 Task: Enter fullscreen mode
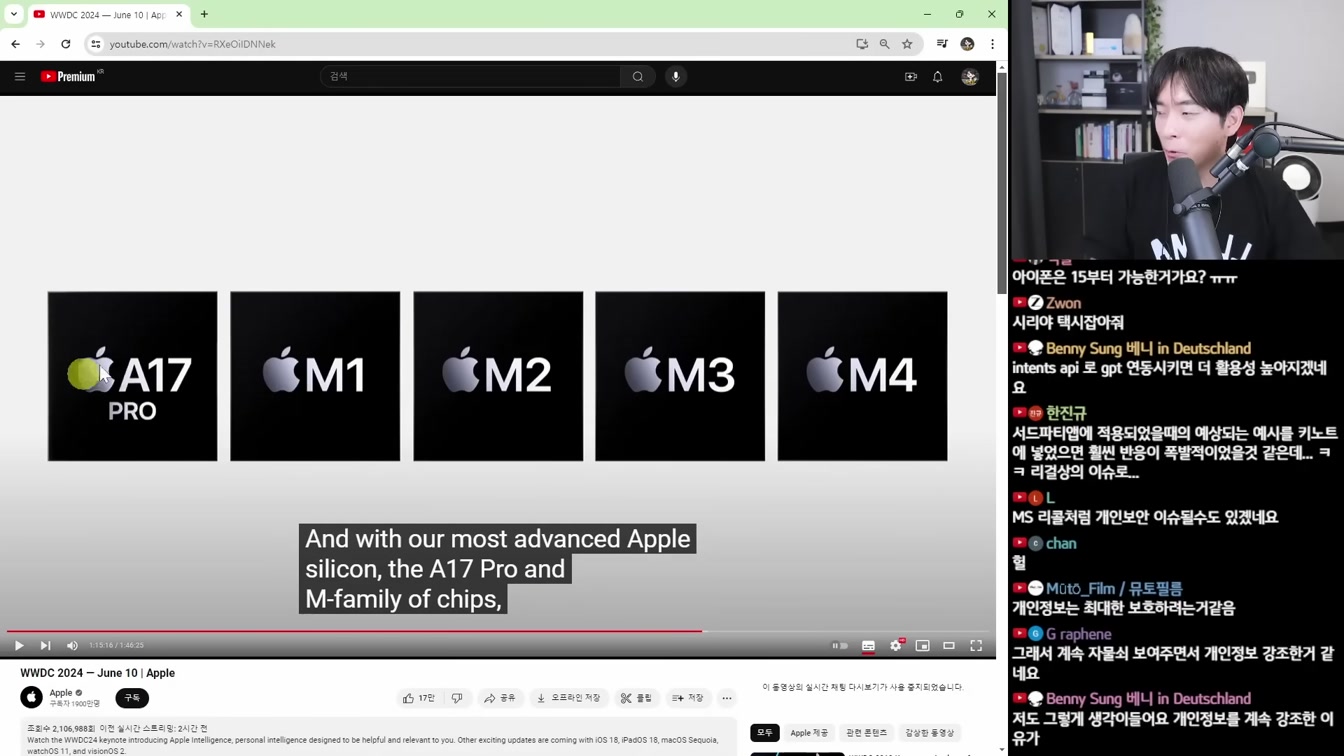click(x=976, y=646)
